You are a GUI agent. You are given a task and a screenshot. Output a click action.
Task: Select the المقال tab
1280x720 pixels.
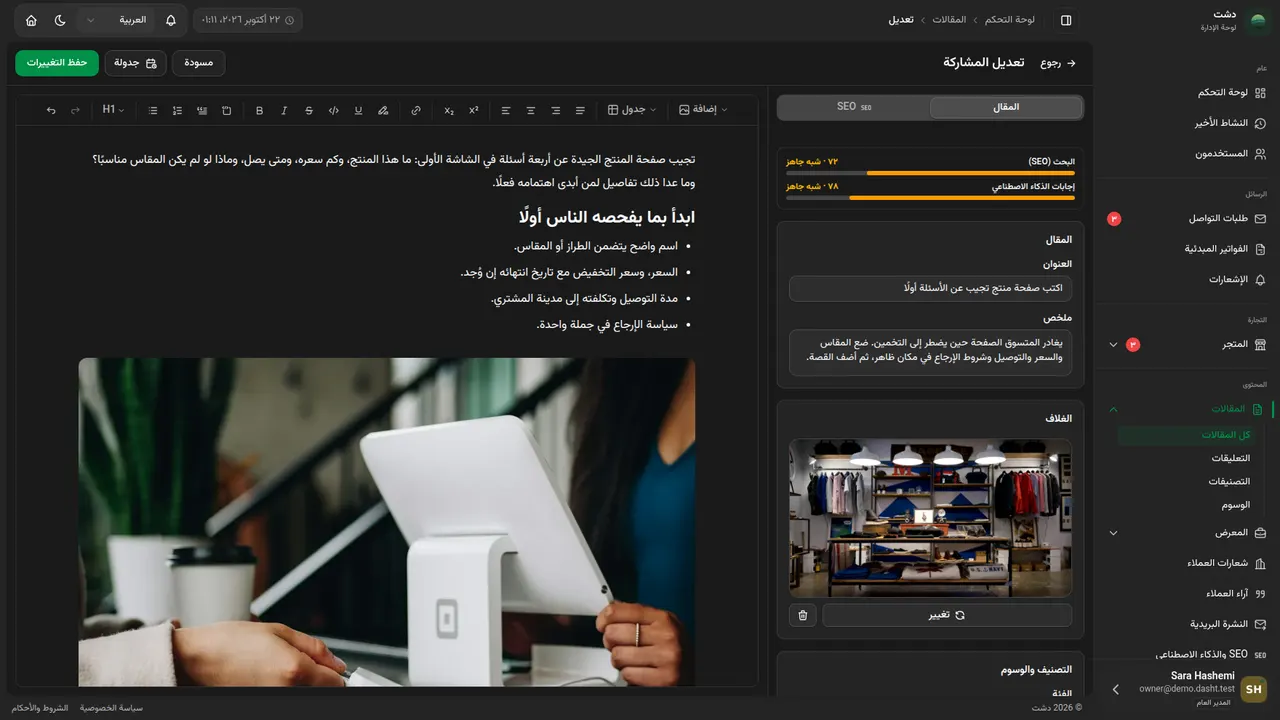(1006, 107)
